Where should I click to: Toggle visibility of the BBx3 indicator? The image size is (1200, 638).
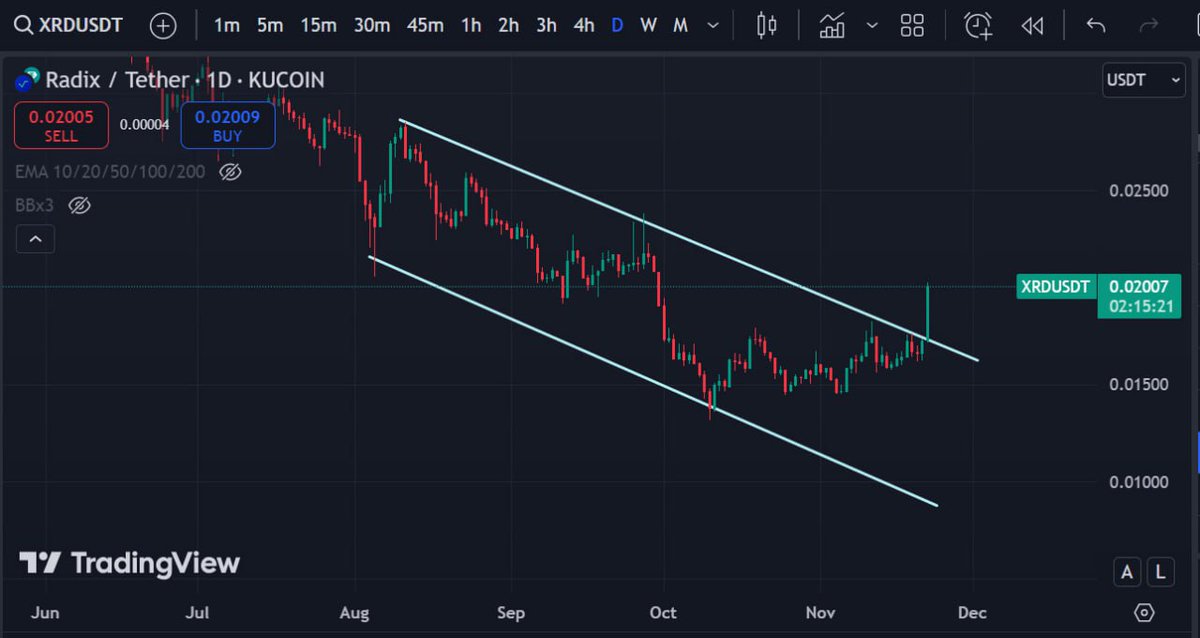point(79,205)
